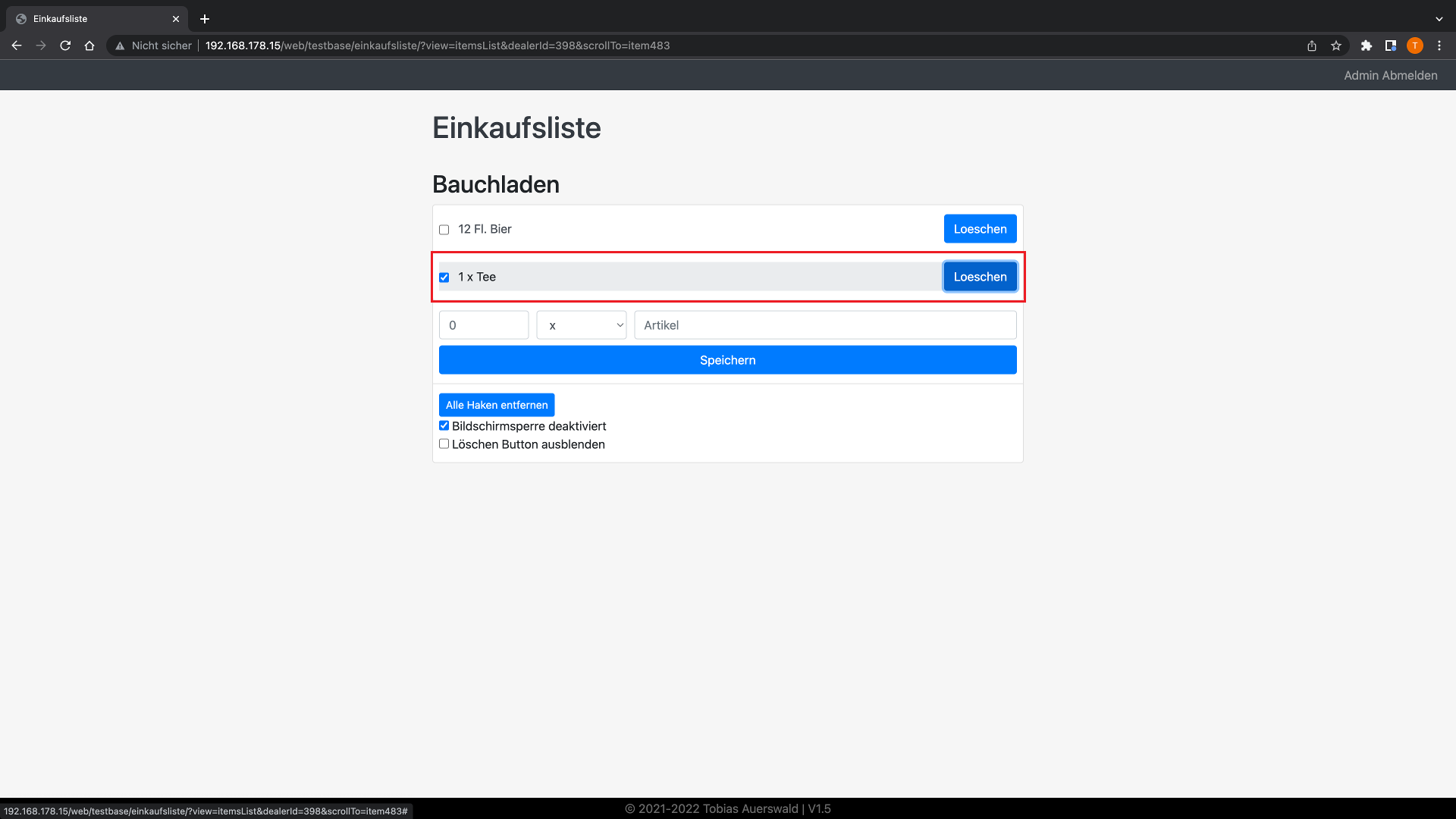The image size is (1456, 819).
Task: Click the 'Speichern' button to save
Action: point(727,360)
